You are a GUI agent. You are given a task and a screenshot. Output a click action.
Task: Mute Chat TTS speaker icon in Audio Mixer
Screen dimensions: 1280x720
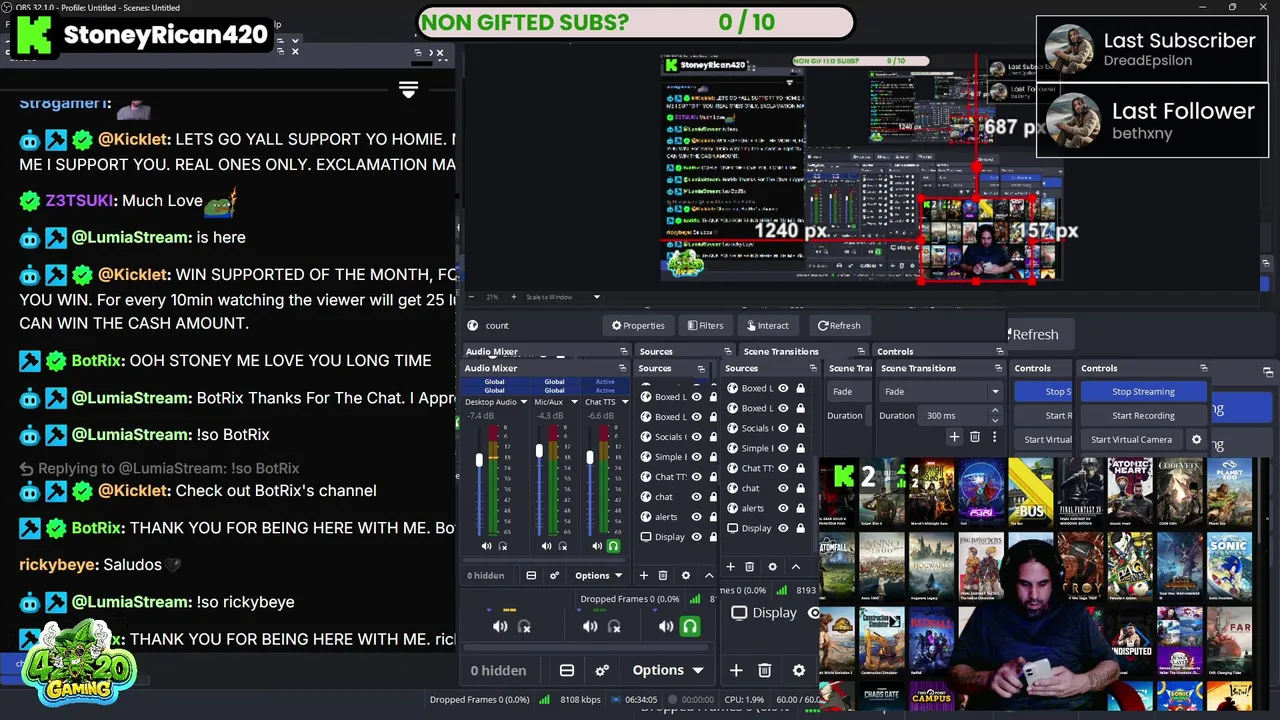coord(597,546)
